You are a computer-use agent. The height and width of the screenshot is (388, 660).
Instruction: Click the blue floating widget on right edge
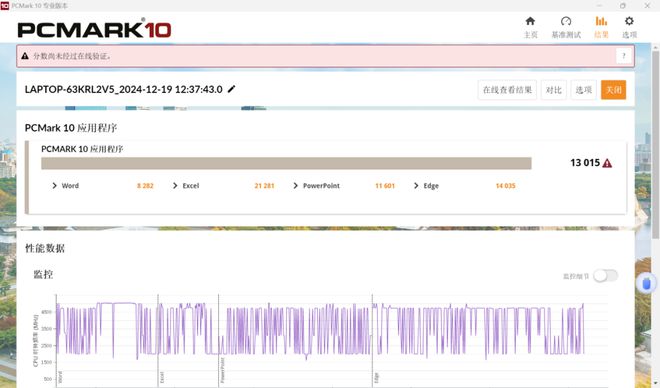pos(647,284)
